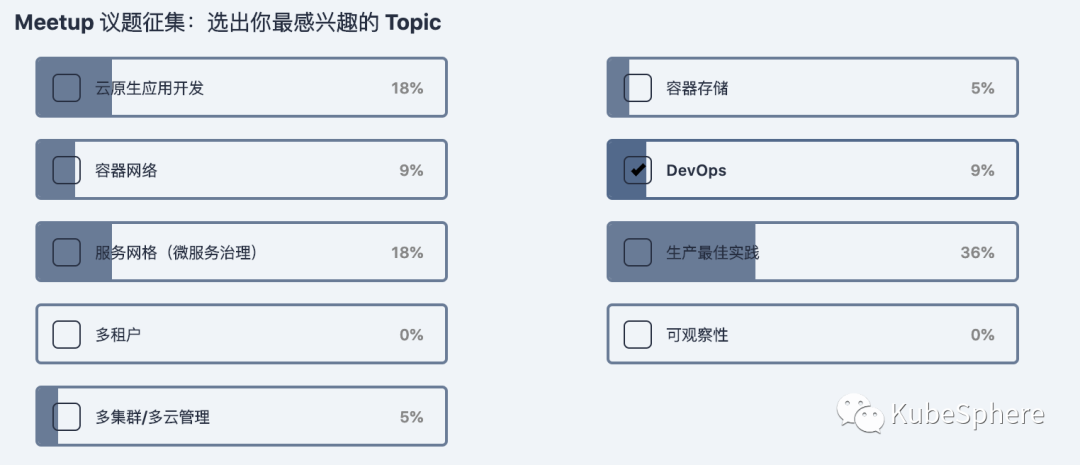This screenshot has width=1080, height=465.
Task: Click the 0% result on 多租户
Action: pos(411,334)
